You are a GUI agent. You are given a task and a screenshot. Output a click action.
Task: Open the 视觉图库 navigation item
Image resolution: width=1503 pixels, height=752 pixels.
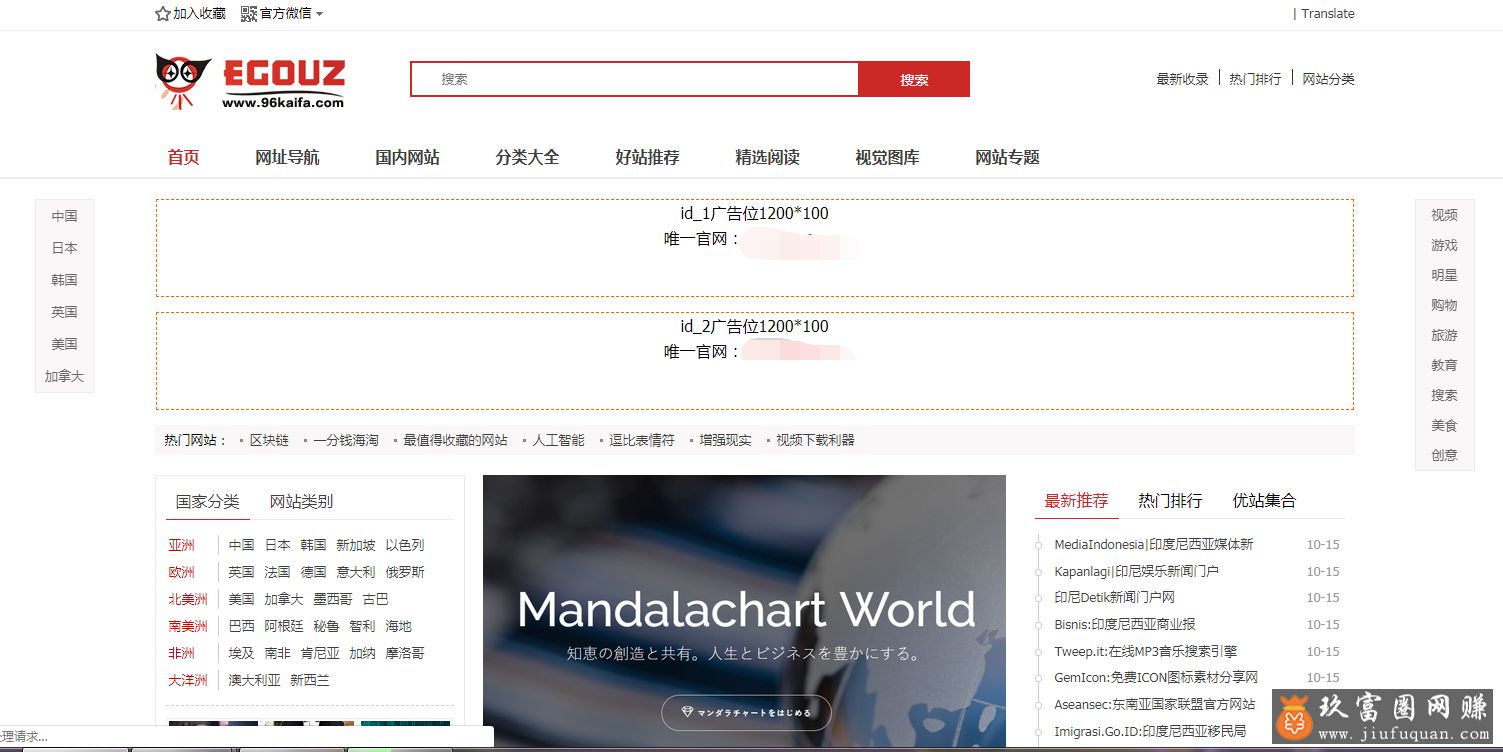(887, 157)
